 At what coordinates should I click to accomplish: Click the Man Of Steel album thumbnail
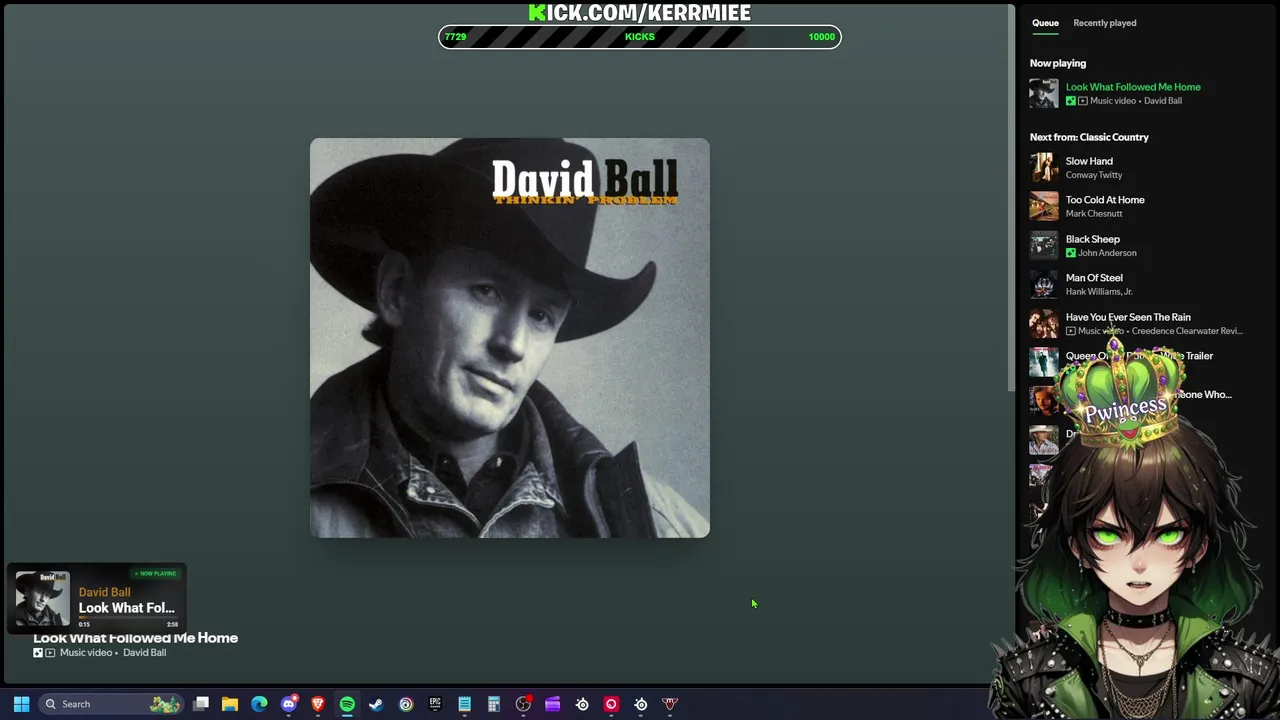[1044, 284]
